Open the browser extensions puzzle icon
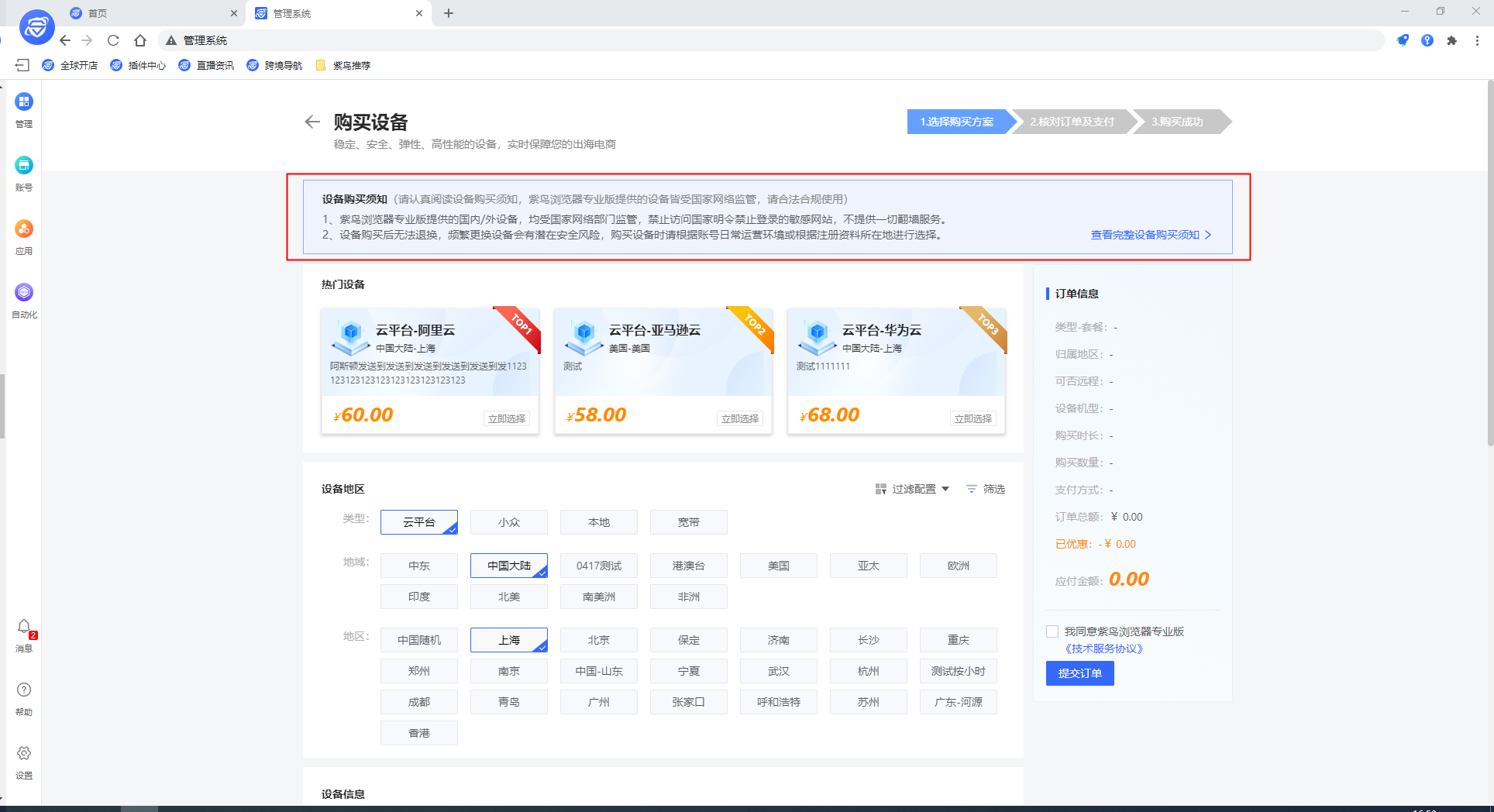This screenshot has width=1494, height=812. click(x=1452, y=40)
